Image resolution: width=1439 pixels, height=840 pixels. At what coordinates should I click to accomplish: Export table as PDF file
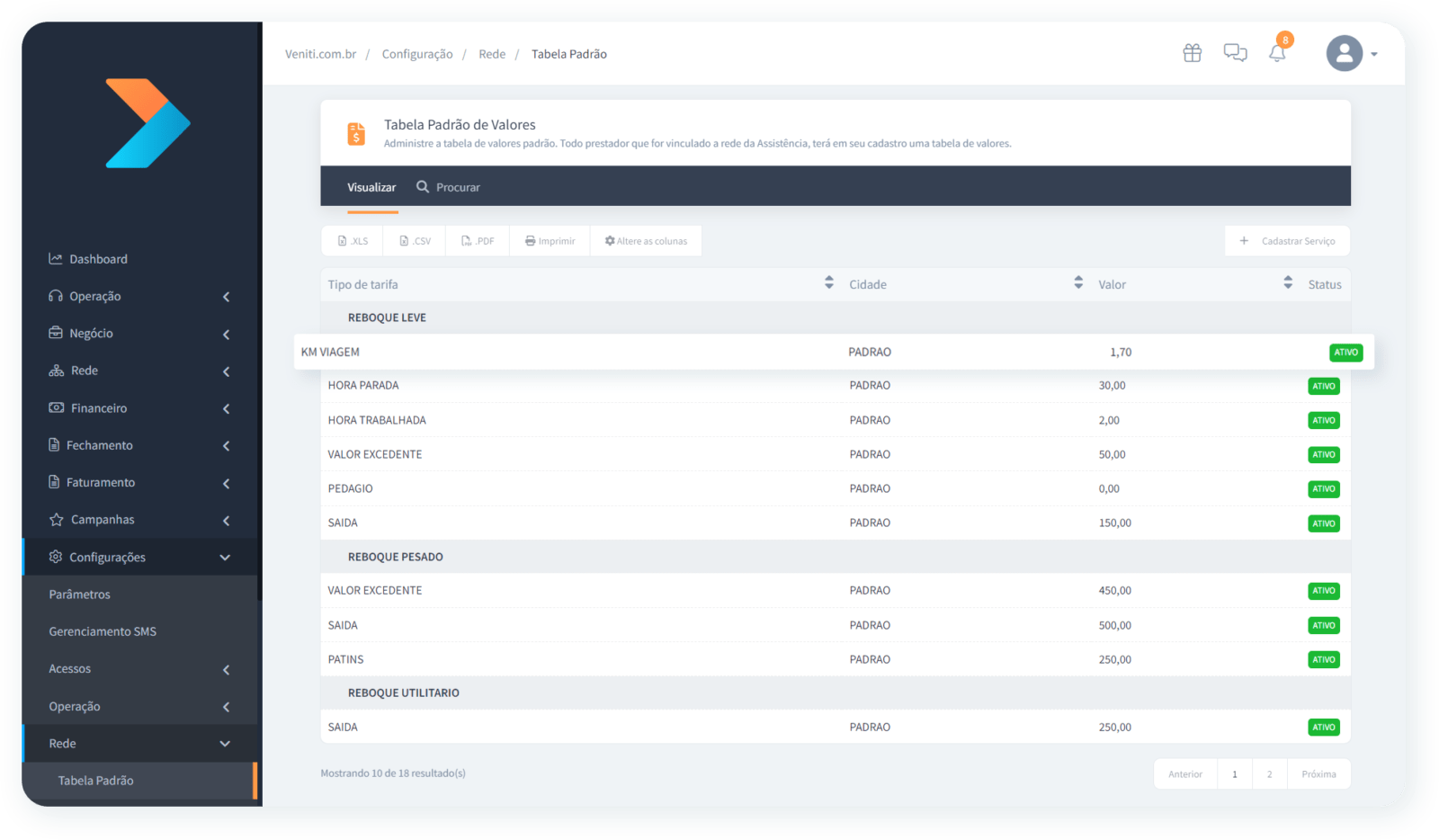[478, 241]
